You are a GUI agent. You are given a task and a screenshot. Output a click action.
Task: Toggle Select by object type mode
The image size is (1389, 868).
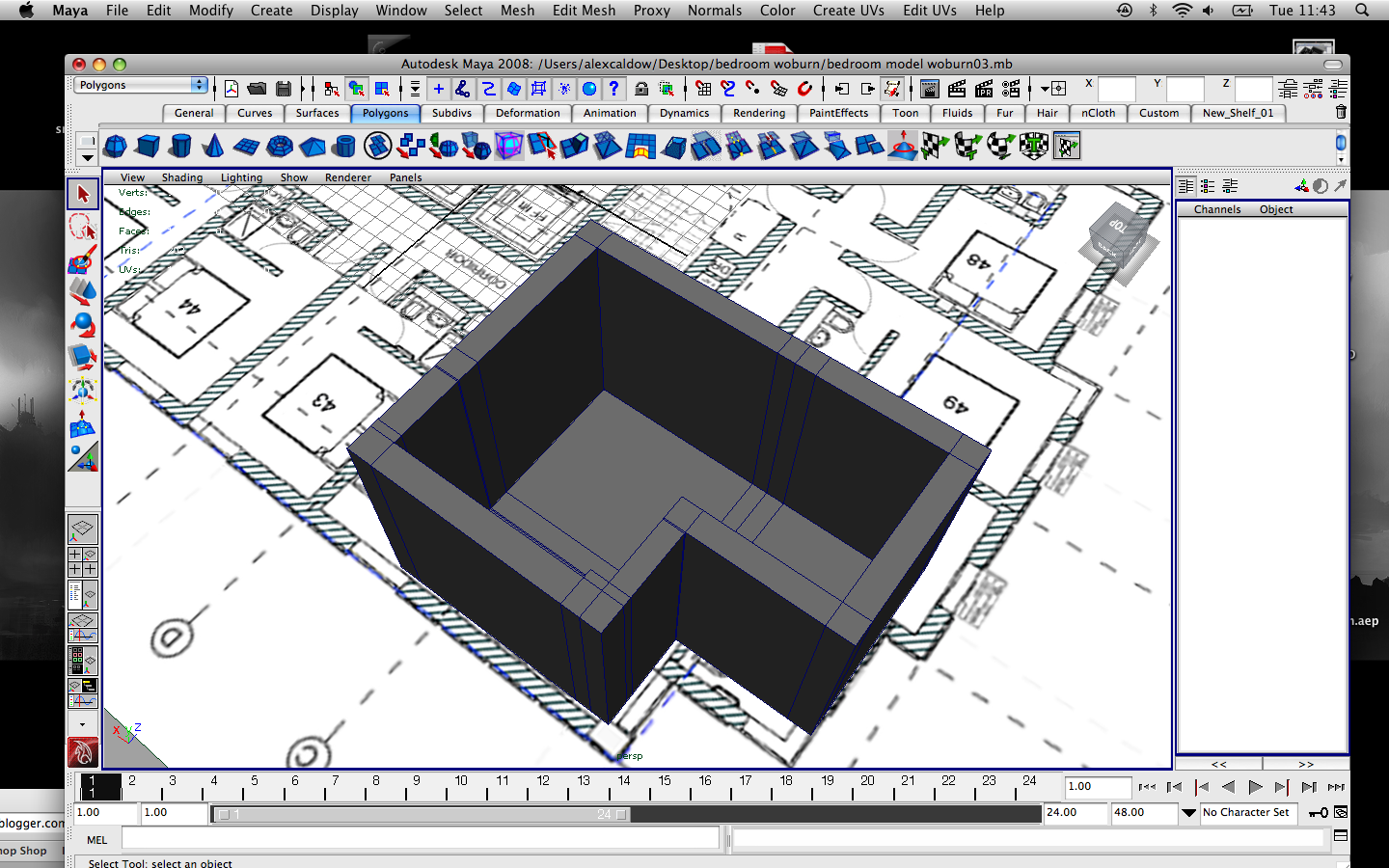coord(357,89)
